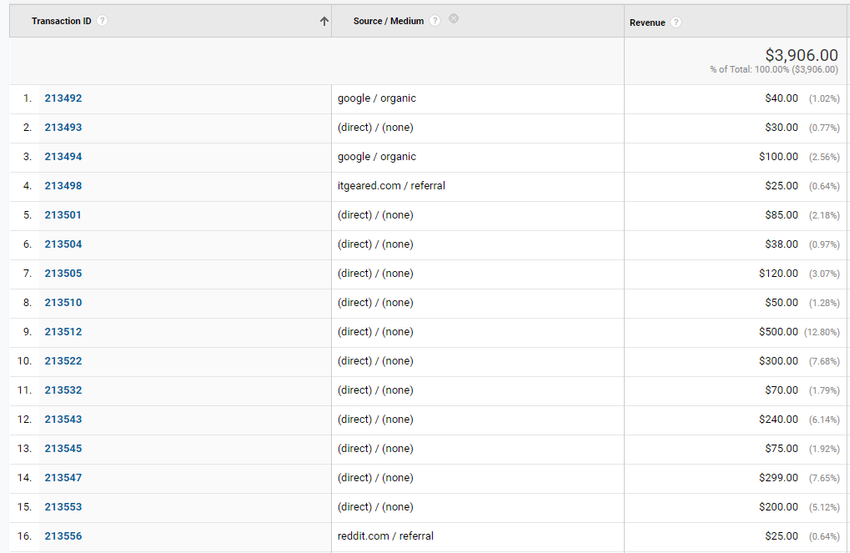Open help icon beside Transaction ID header
850x553 pixels.
click(x=102, y=21)
